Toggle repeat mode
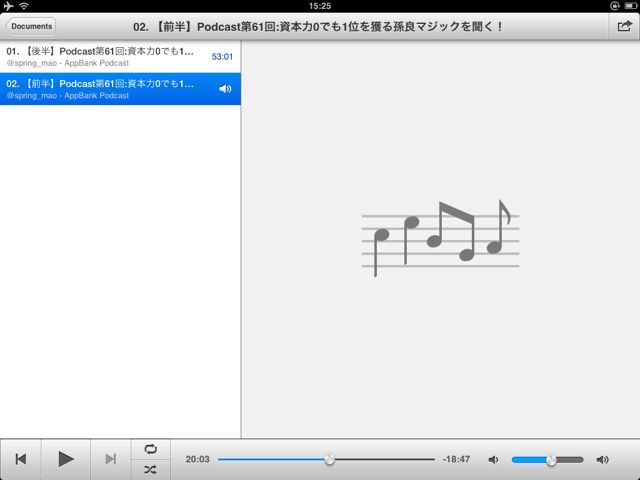 (151, 449)
